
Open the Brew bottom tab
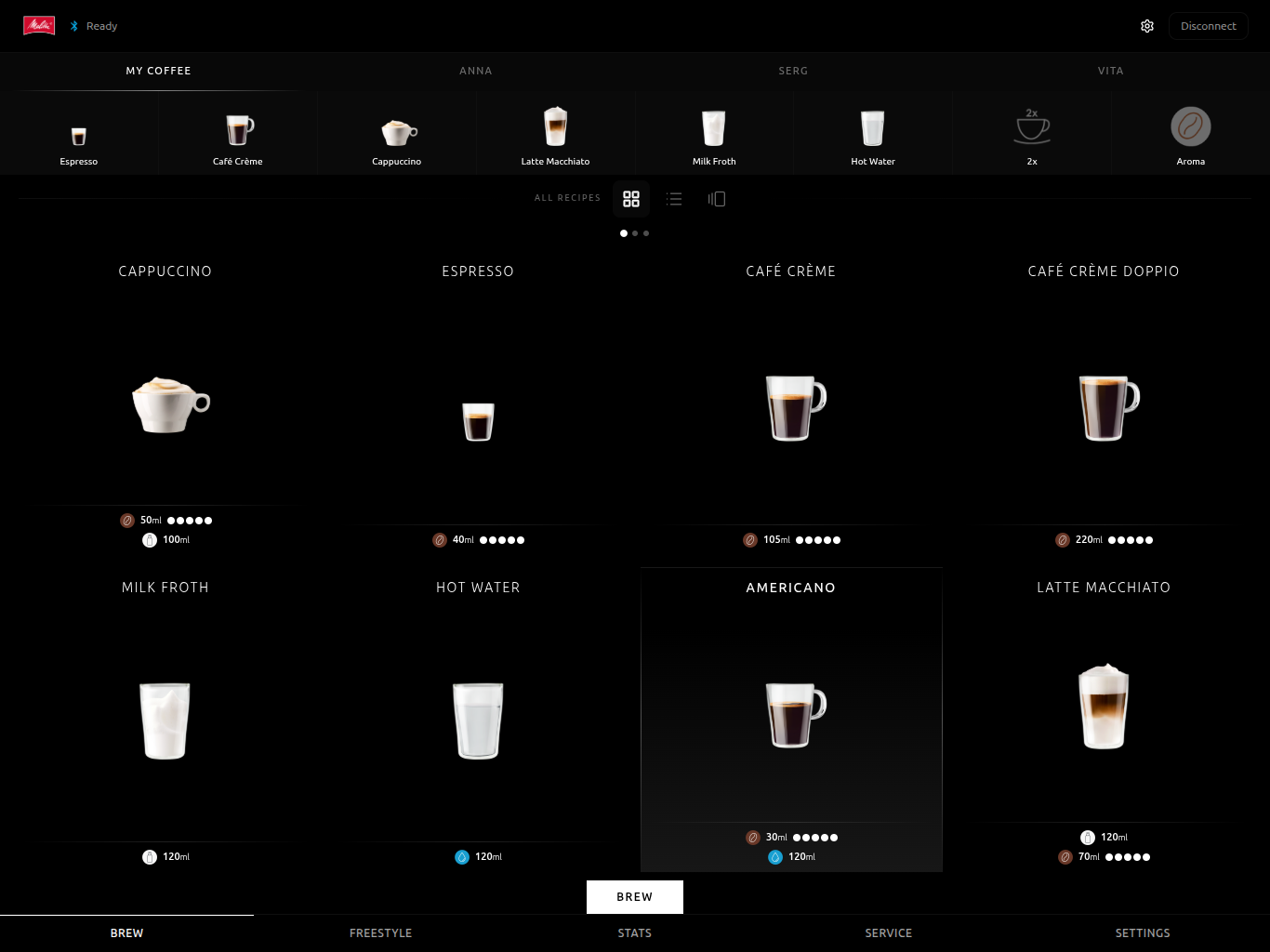click(x=127, y=933)
